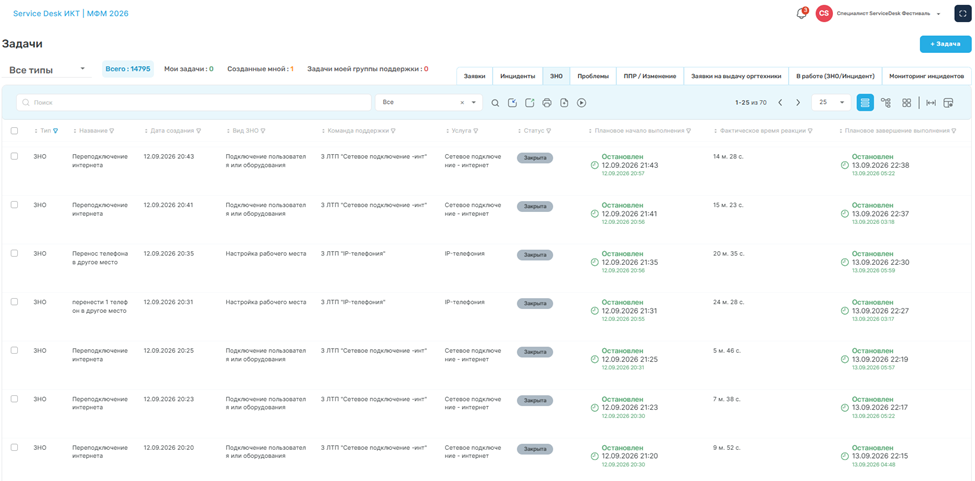The height and width of the screenshot is (481, 975).
Task: Check the select-all header checkbox
Action: [x=14, y=131]
